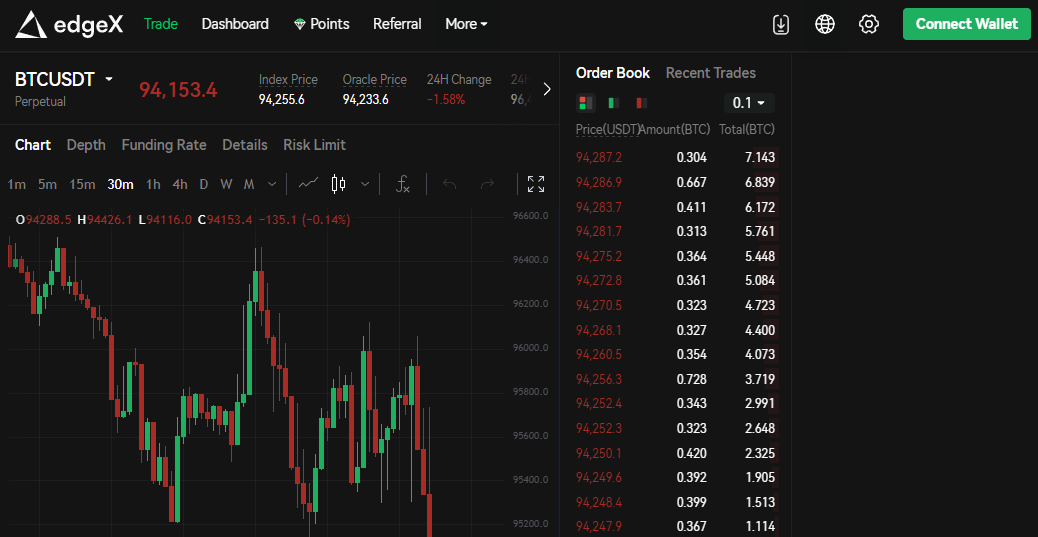Select the 15m timeframe
1038x537 pixels.
82,184
